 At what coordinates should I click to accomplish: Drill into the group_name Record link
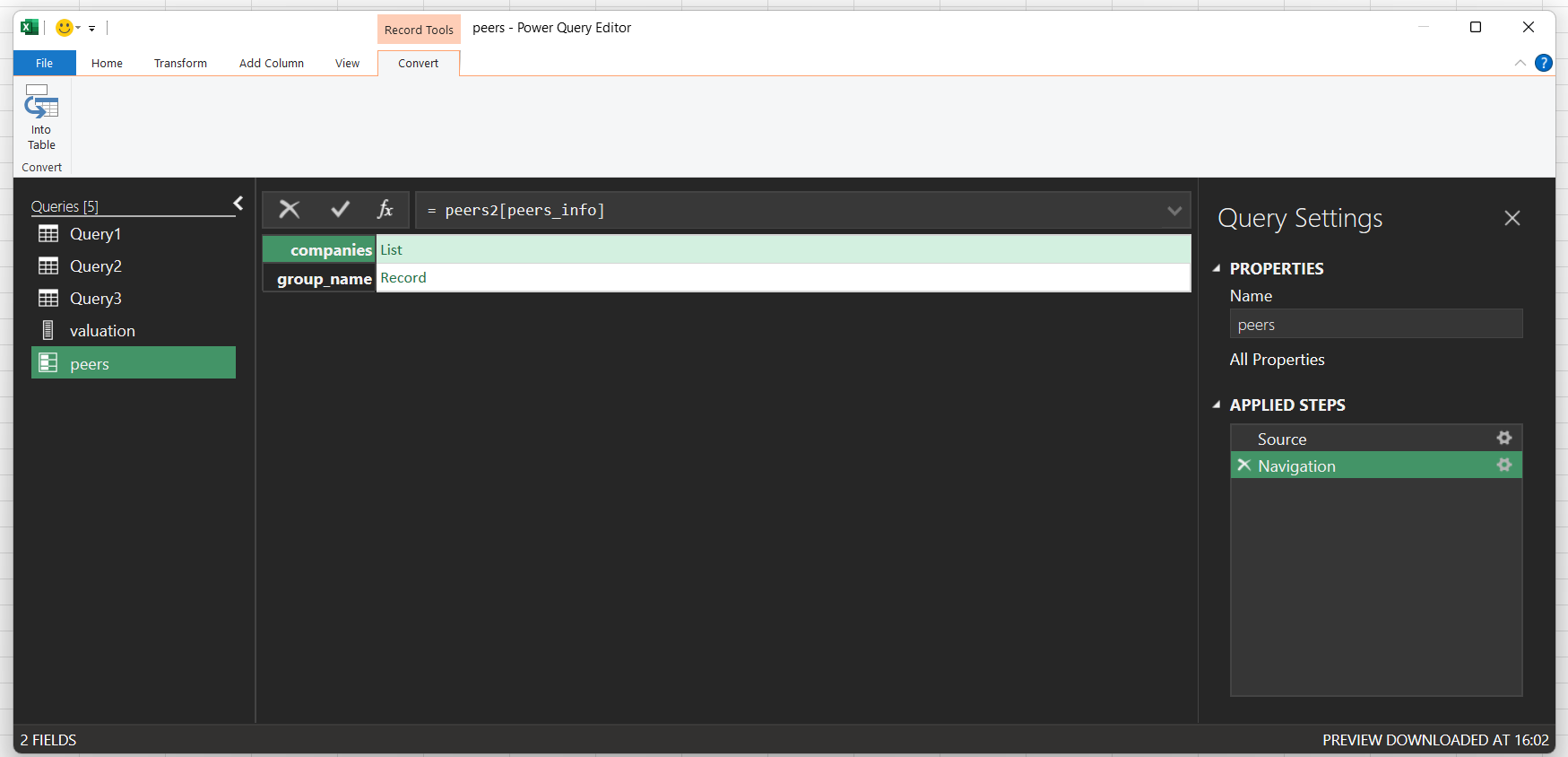point(403,278)
